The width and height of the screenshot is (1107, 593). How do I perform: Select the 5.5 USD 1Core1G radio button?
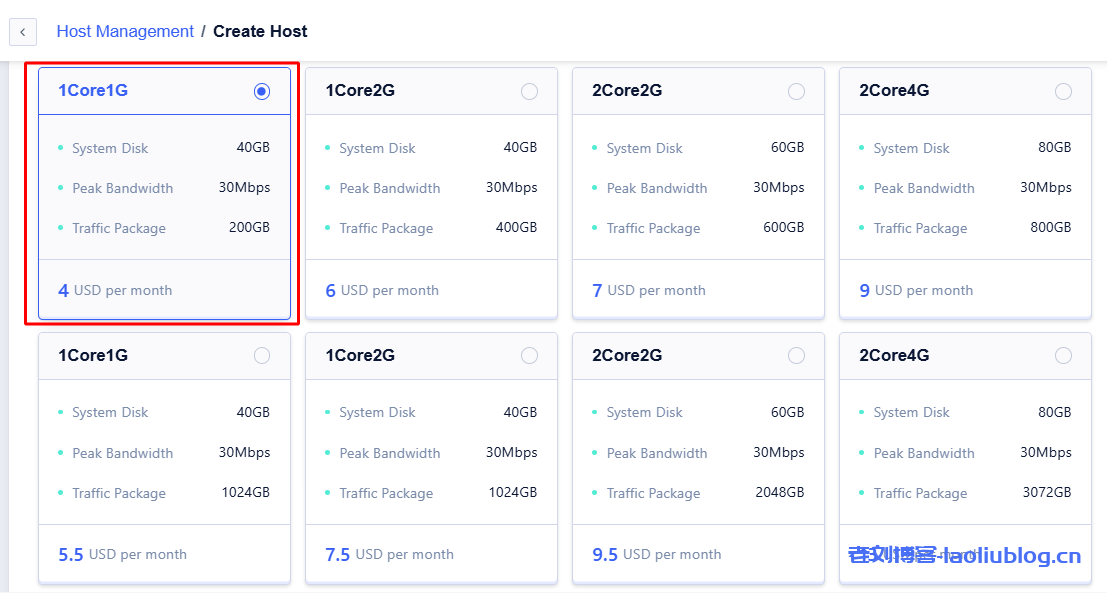pos(262,356)
